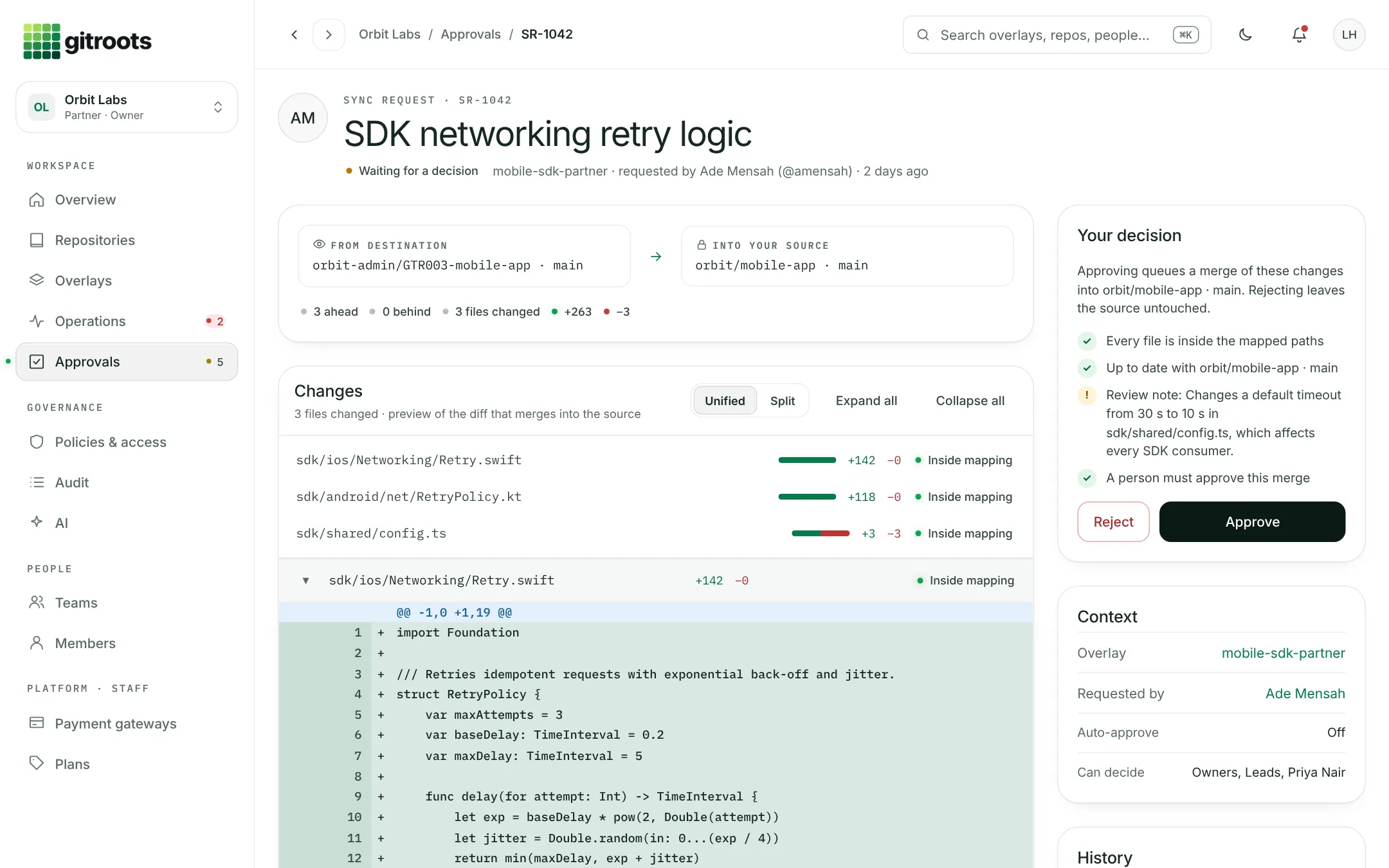
Task: Click Collapse all diffs
Action: [x=970, y=401]
